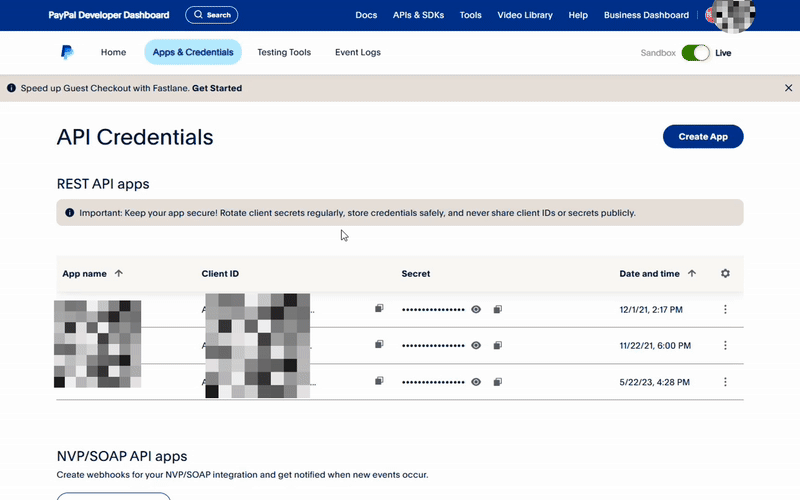Image resolution: width=800 pixels, height=500 pixels.
Task: Open kebab menu for 5/22/23 app
Action: (x=725, y=382)
